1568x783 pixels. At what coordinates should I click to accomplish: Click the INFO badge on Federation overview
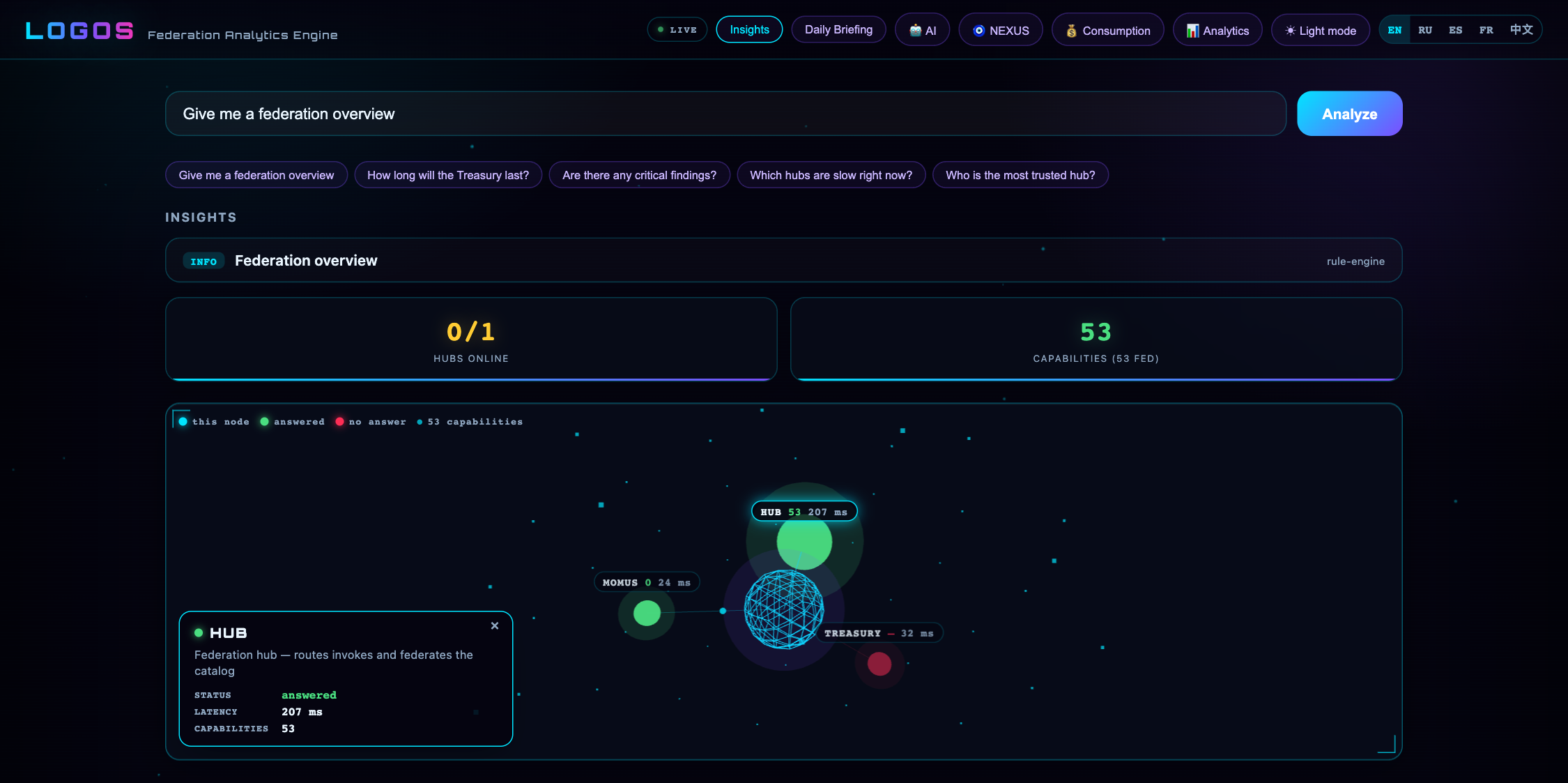(x=203, y=261)
